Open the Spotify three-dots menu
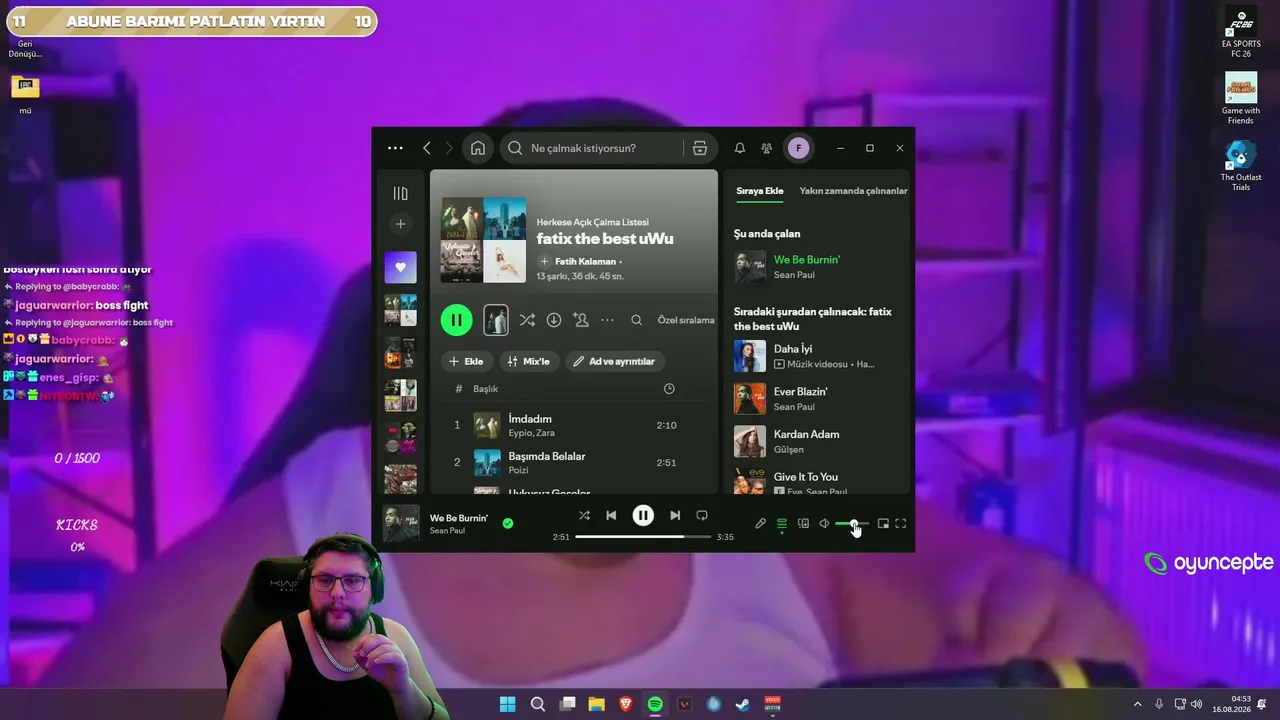 395,148
